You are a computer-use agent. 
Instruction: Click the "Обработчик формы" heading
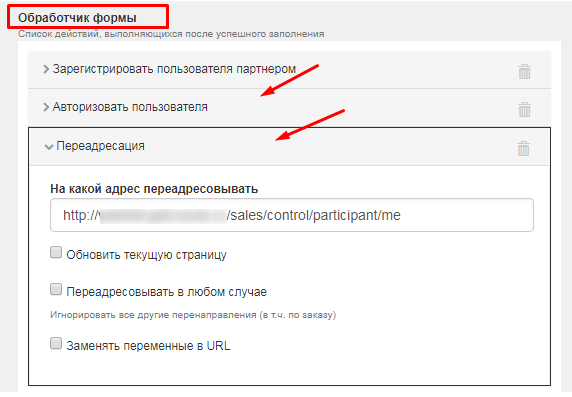coord(77,18)
